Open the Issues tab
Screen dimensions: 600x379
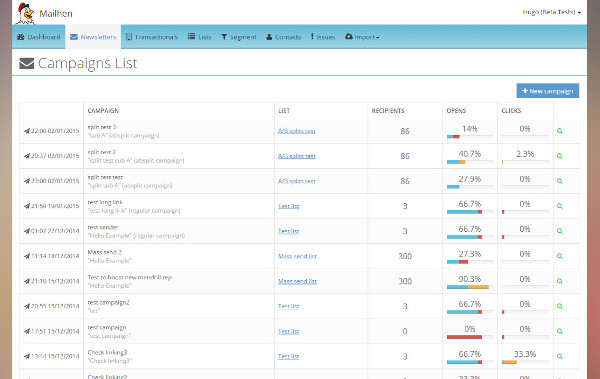(323, 37)
